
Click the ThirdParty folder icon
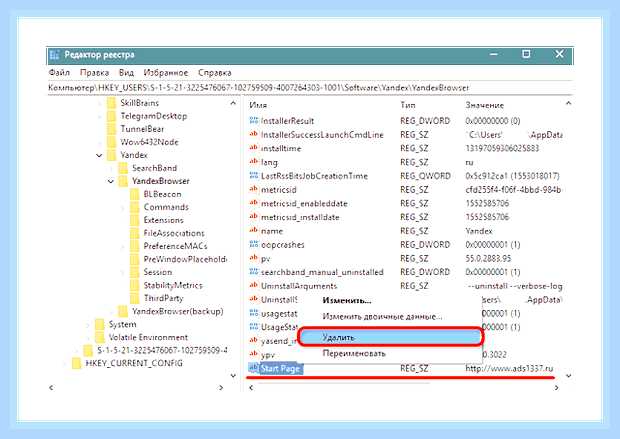[135, 298]
